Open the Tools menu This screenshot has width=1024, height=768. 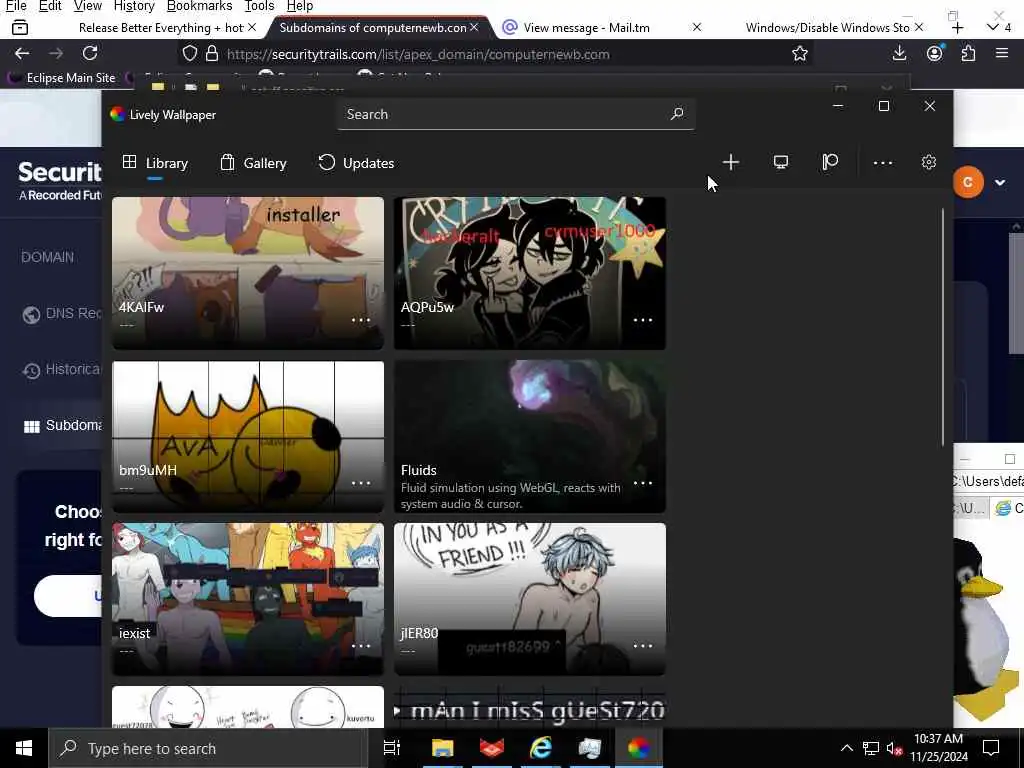coord(259,6)
